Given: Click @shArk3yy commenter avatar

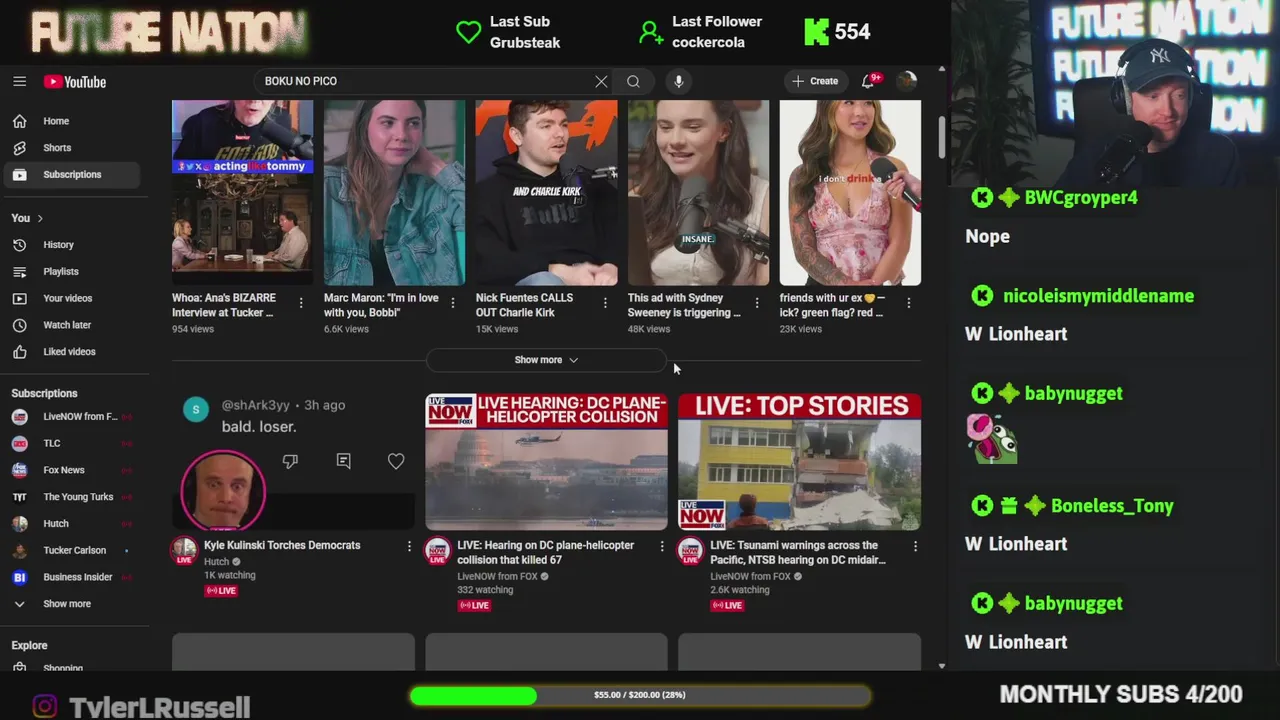Looking at the screenshot, I should [x=196, y=408].
